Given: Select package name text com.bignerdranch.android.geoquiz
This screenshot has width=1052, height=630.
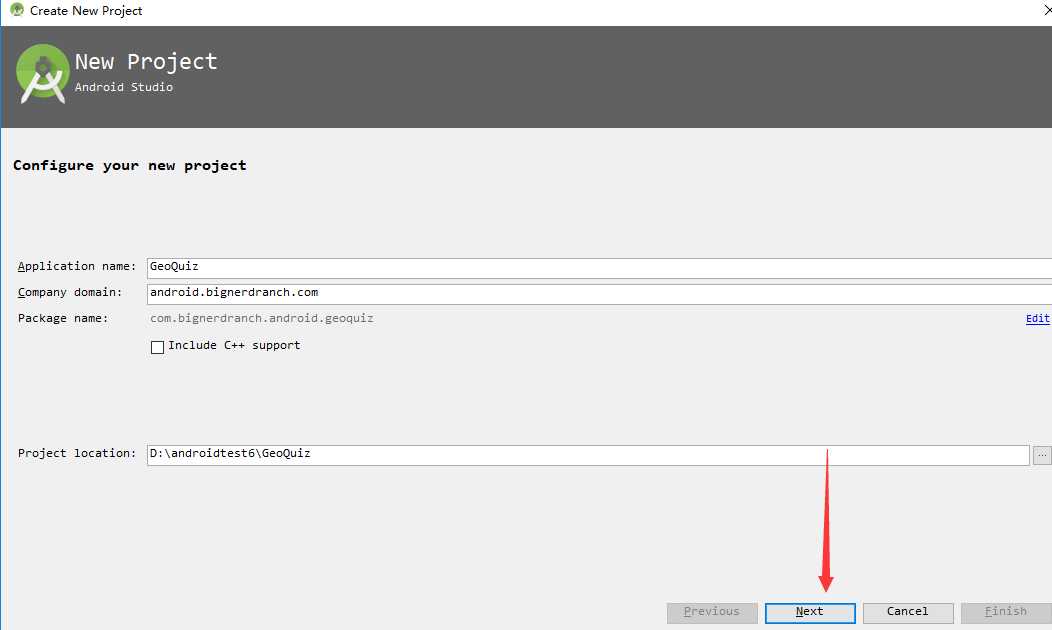Looking at the screenshot, I should pyautogui.click(x=262, y=319).
